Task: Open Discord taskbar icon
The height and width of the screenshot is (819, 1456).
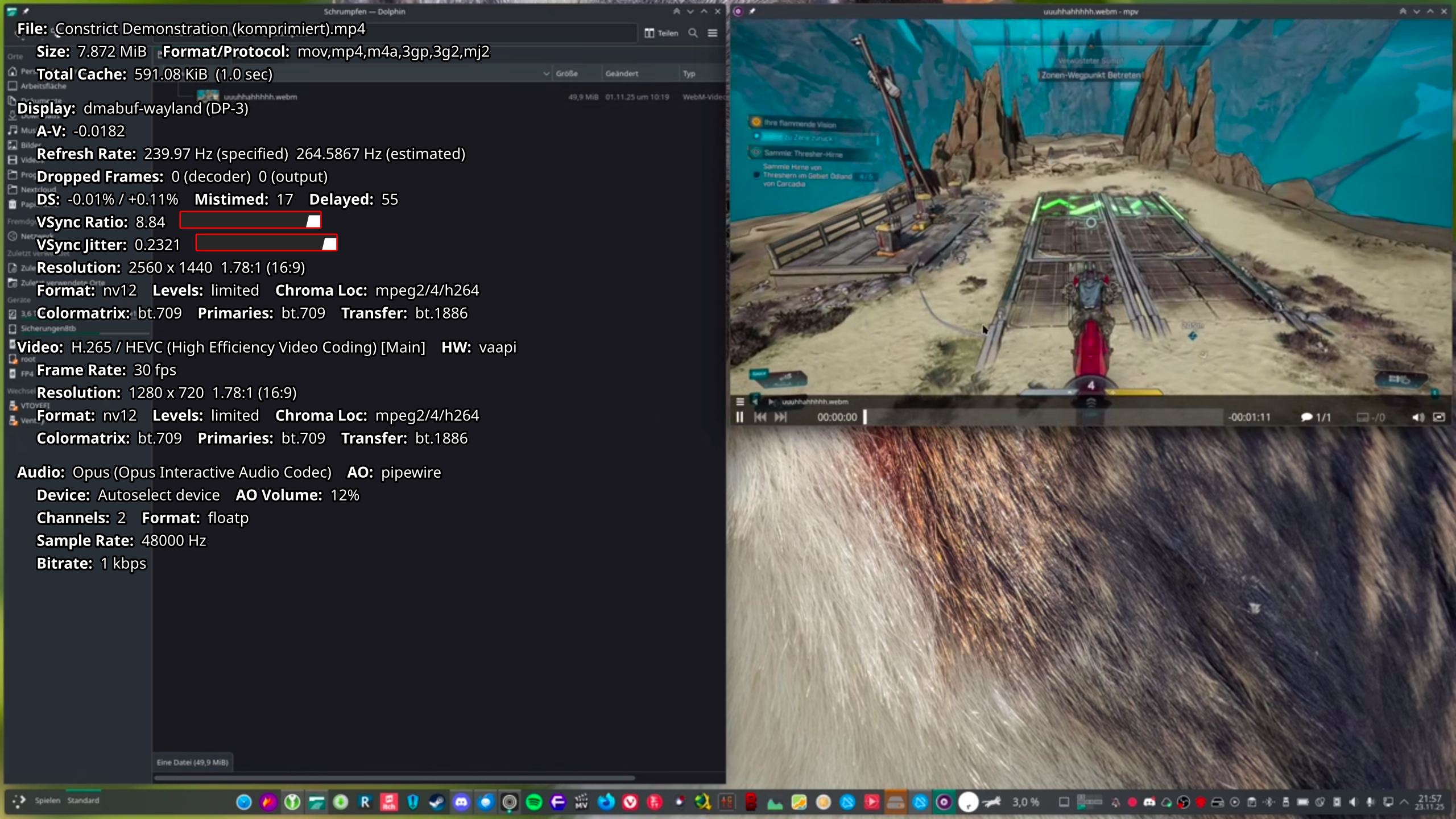Action: 461,802
